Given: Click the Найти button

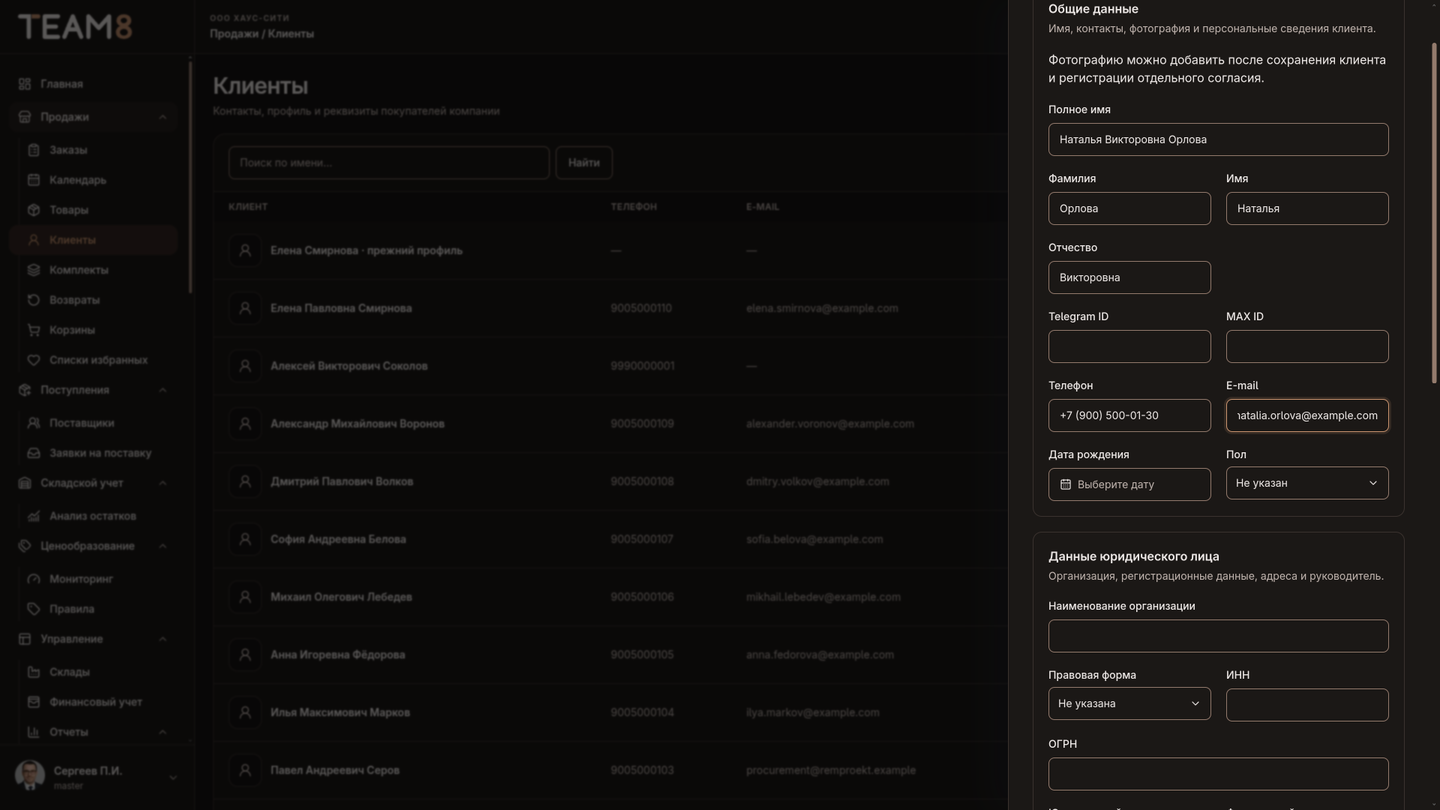Looking at the screenshot, I should click(x=584, y=163).
